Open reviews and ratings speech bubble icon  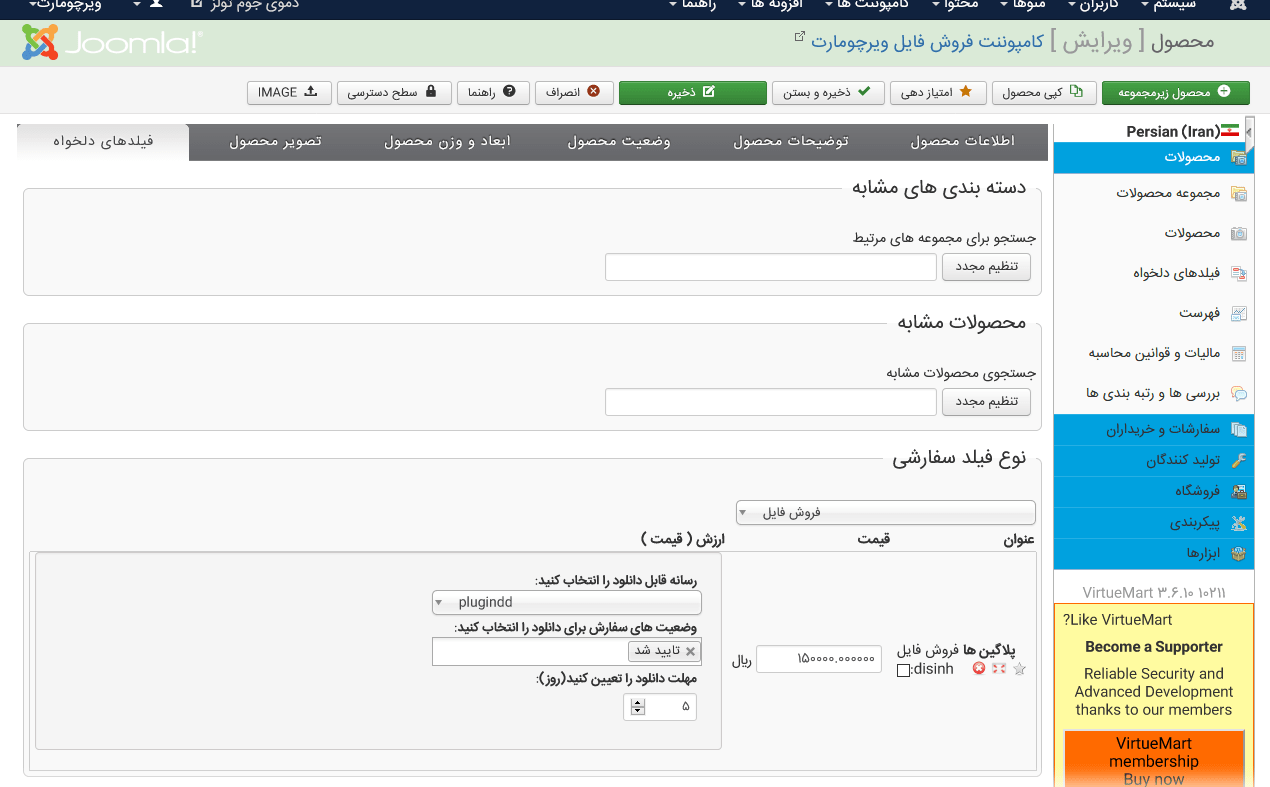pyautogui.click(x=1239, y=394)
